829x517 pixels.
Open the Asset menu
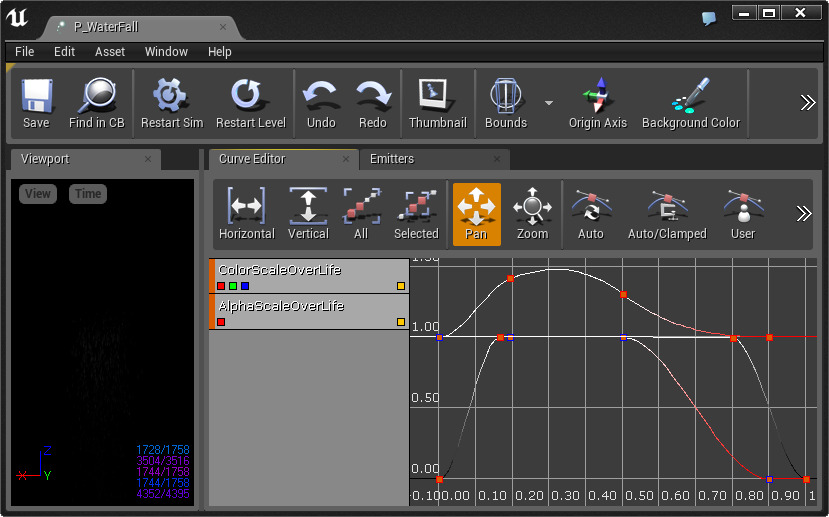[110, 52]
